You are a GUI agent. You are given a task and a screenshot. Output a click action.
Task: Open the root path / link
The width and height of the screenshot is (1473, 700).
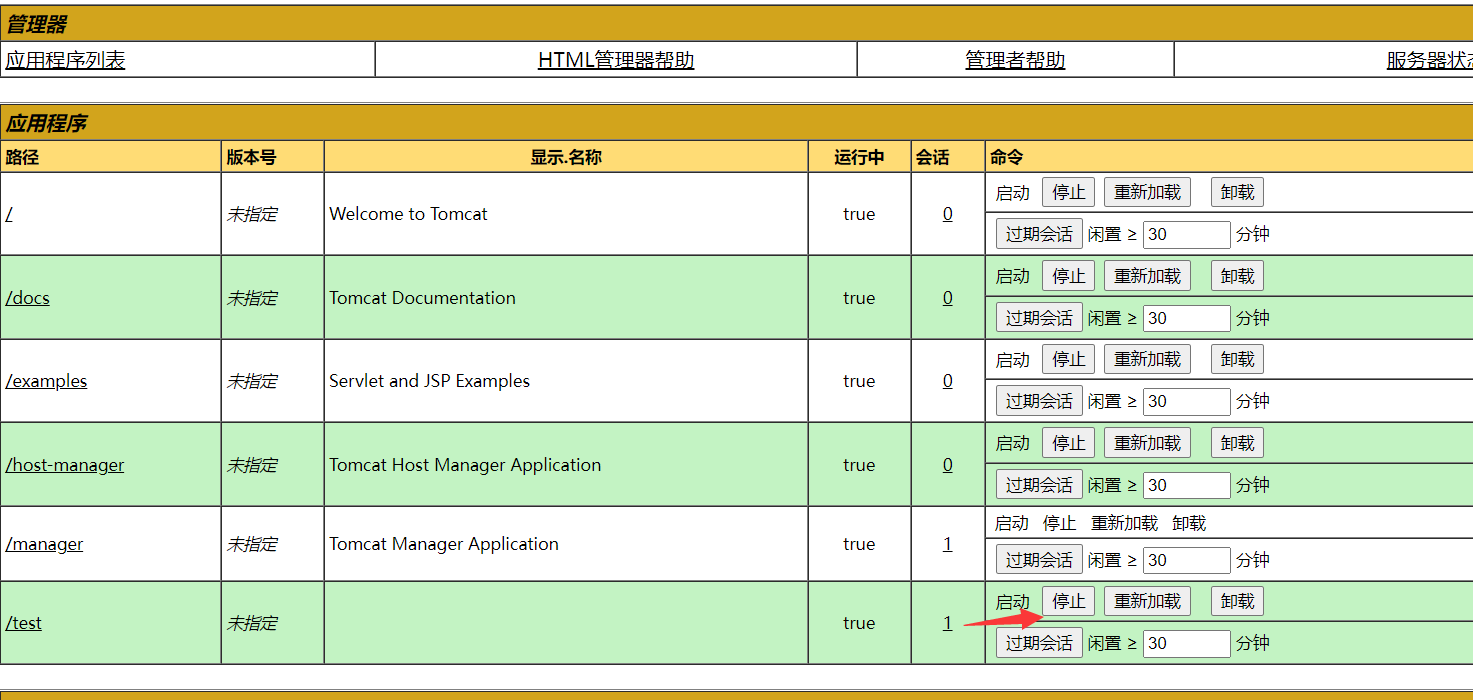(x=9, y=214)
